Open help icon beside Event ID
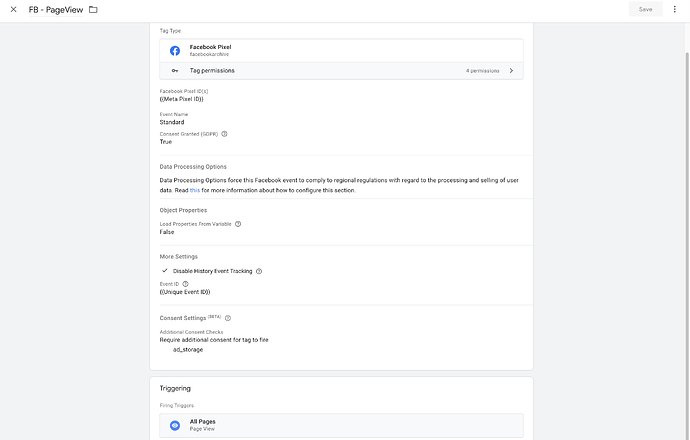690x440 pixels. pos(185,284)
